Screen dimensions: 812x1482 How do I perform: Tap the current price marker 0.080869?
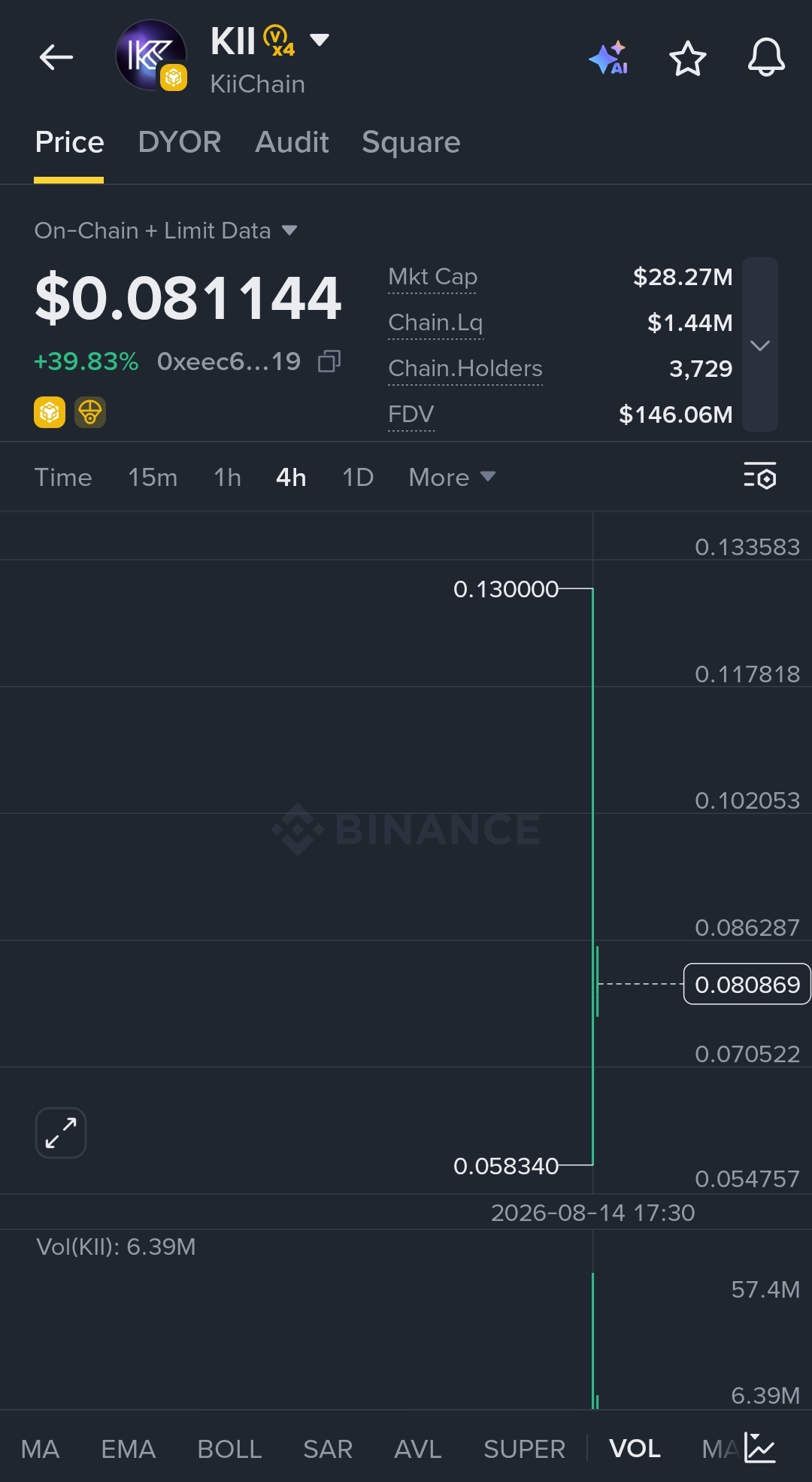(747, 984)
